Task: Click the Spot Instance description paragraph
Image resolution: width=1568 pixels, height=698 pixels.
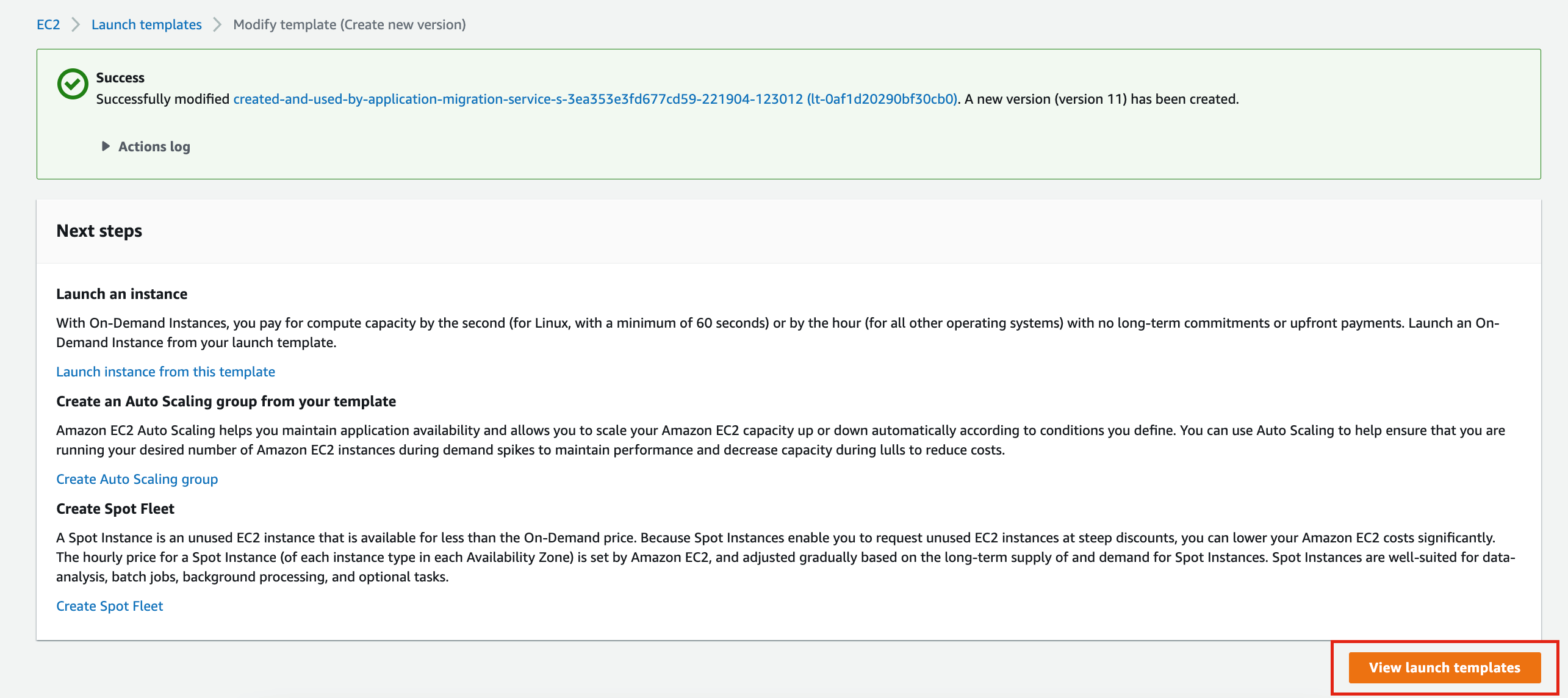Action: click(786, 557)
